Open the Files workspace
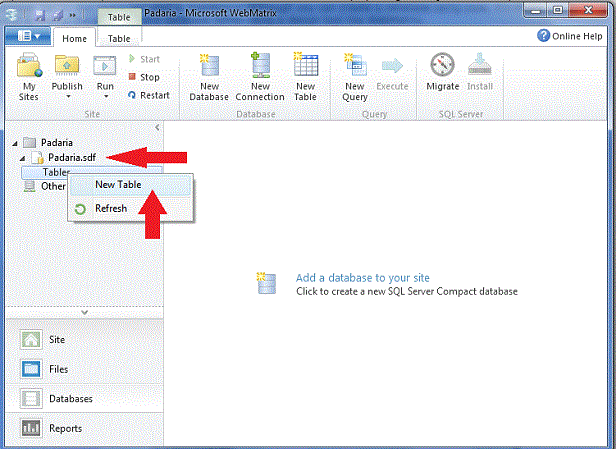Screen dimensions: 616x449 point(84,369)
